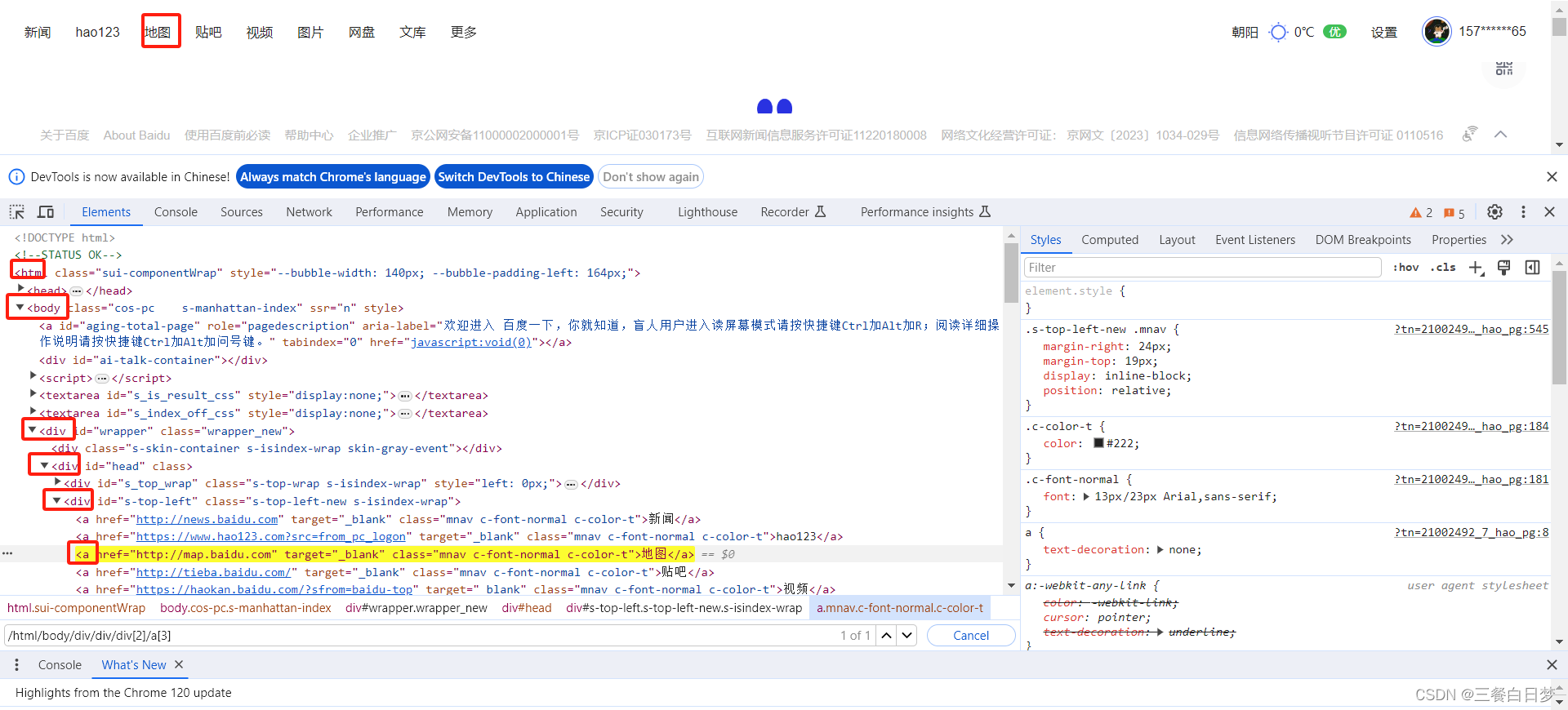Open the hao_pg:545 stylesheet source link
The height and width of the screenshot is (710, 1568).
(1471, 329)
